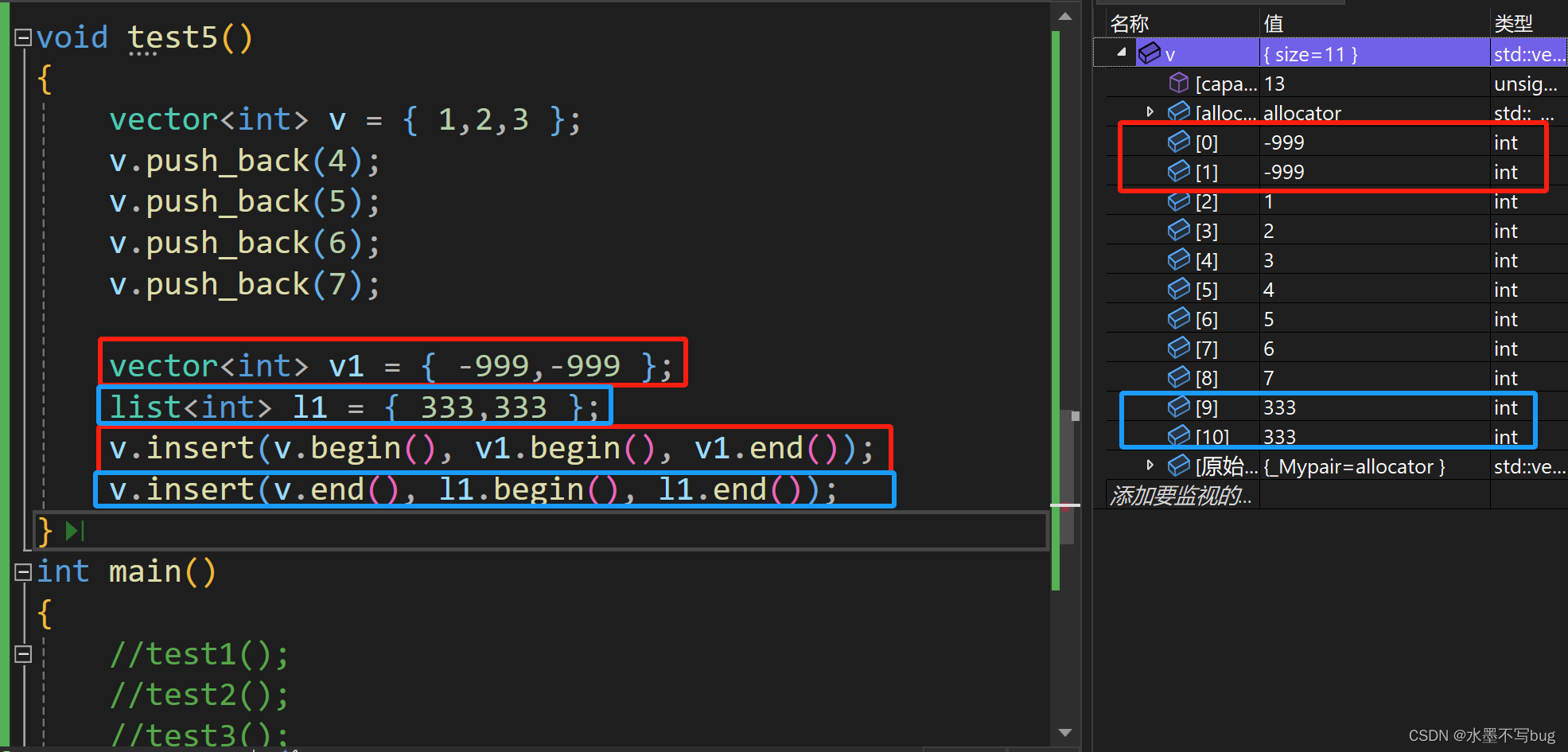This screenshot has width=1568, height=752.
Task: Click the list<int> l1 declaration line
Action: [x=354, y=407]
